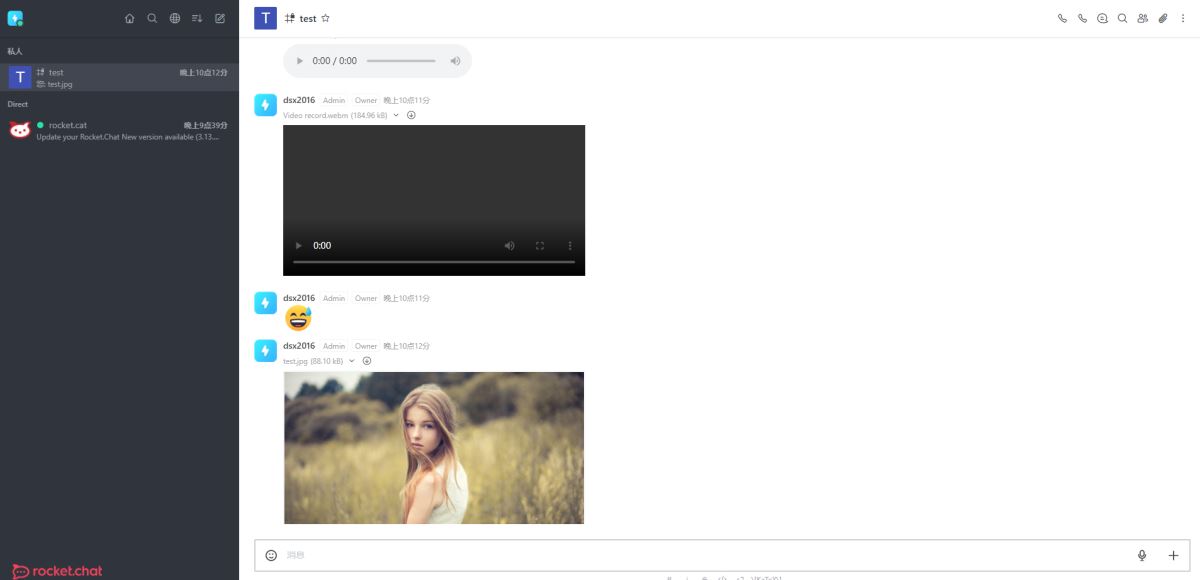The image size is (1200, 580).
Task: Open dsx2016 avatar on emoji message
Action: coord(265,303)
